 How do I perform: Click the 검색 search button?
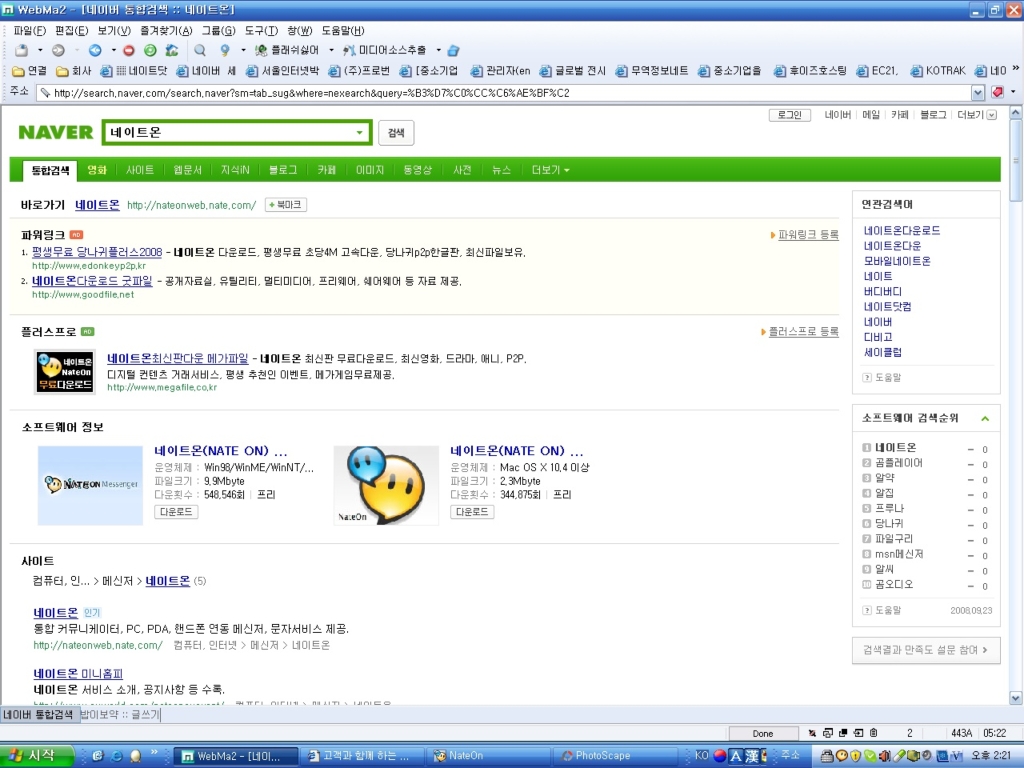tap(396, 133)
